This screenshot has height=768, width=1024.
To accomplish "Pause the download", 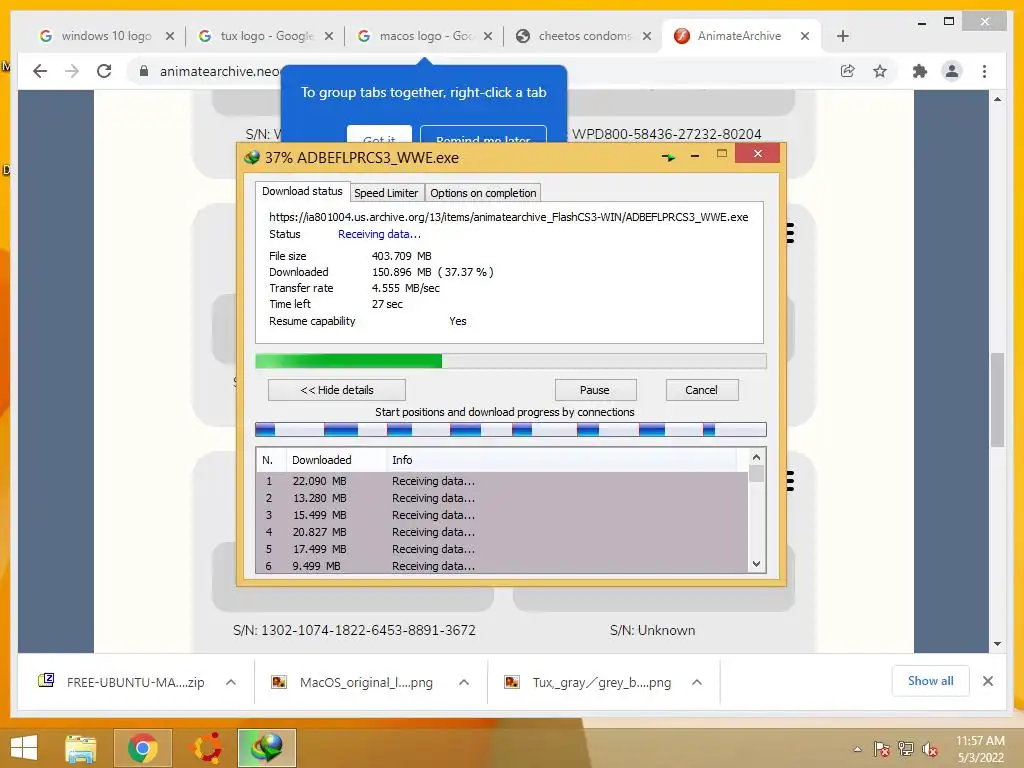I will tap(595, 390).
